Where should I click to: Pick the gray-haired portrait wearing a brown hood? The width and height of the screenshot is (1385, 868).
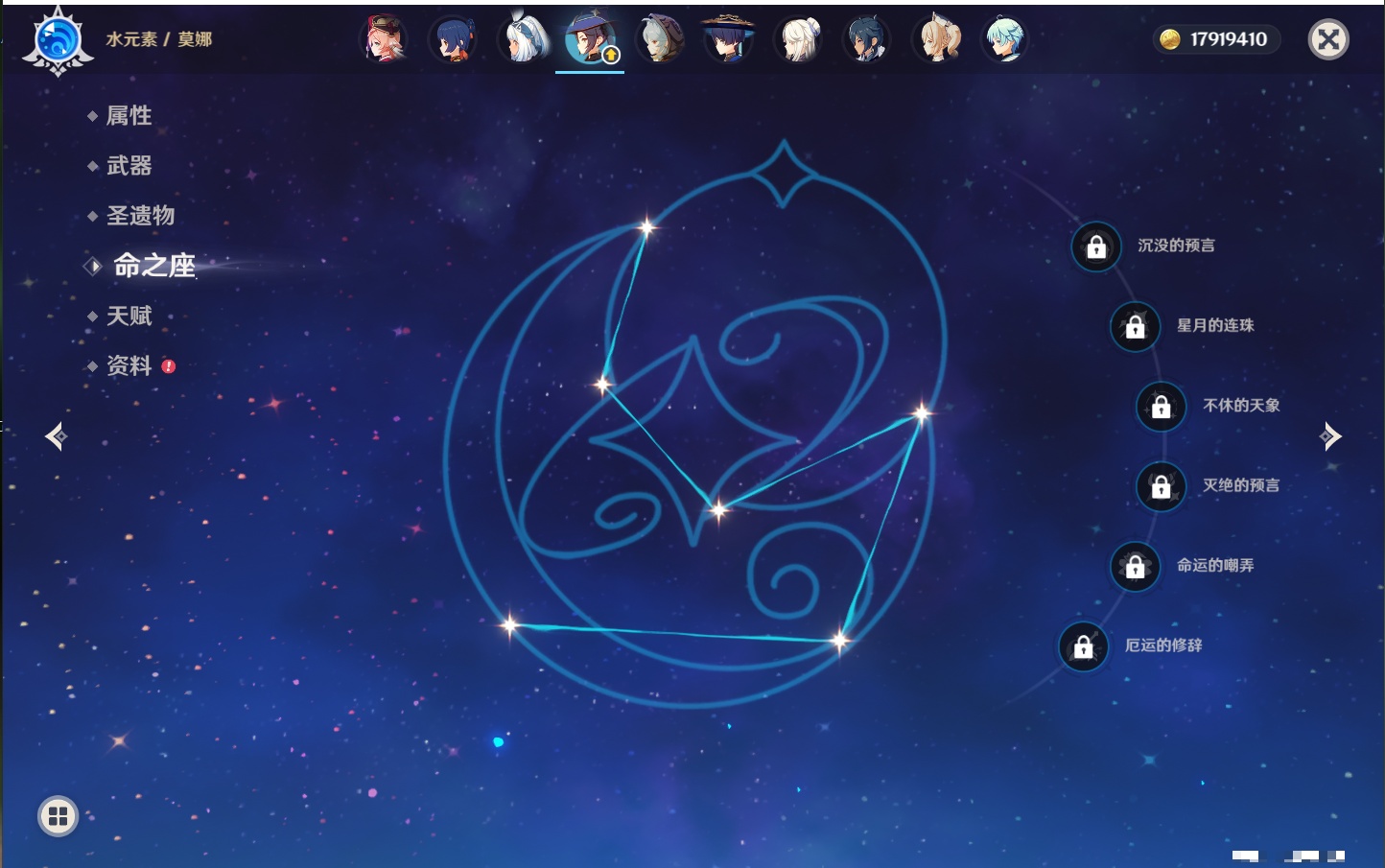pos(660,39)
